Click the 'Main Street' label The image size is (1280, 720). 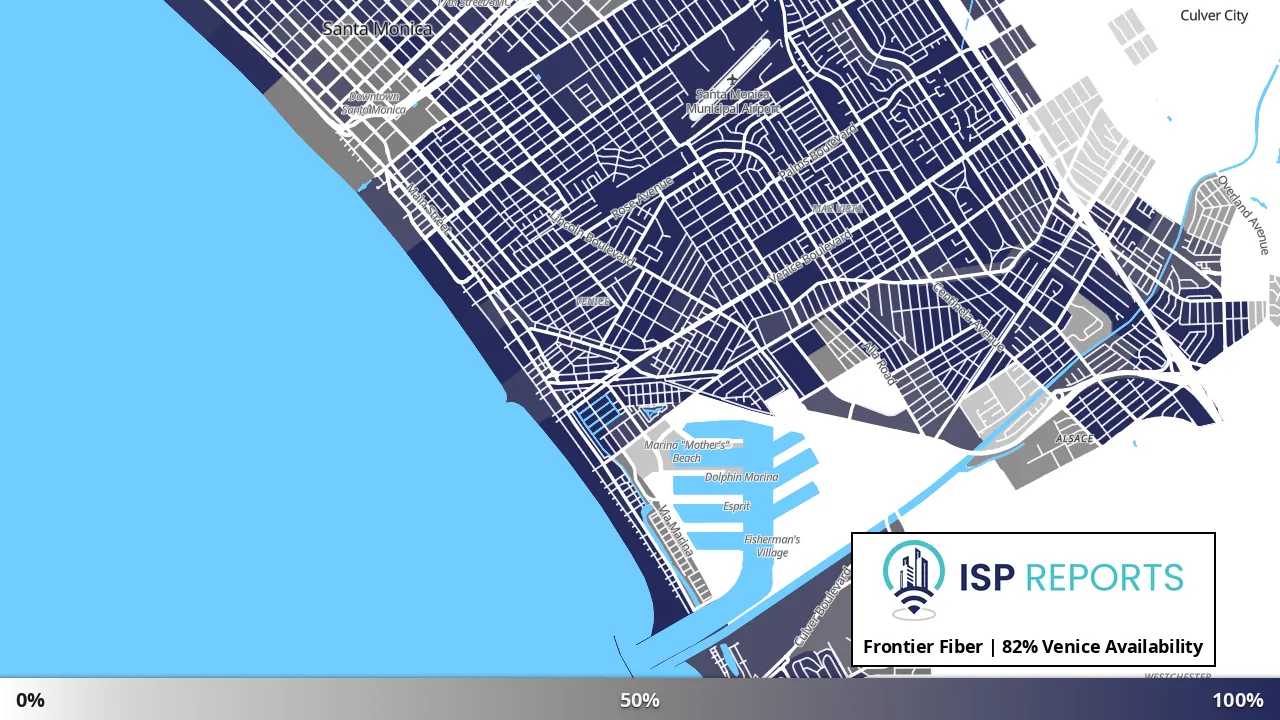pyautogui.click(x=428, y=207)
